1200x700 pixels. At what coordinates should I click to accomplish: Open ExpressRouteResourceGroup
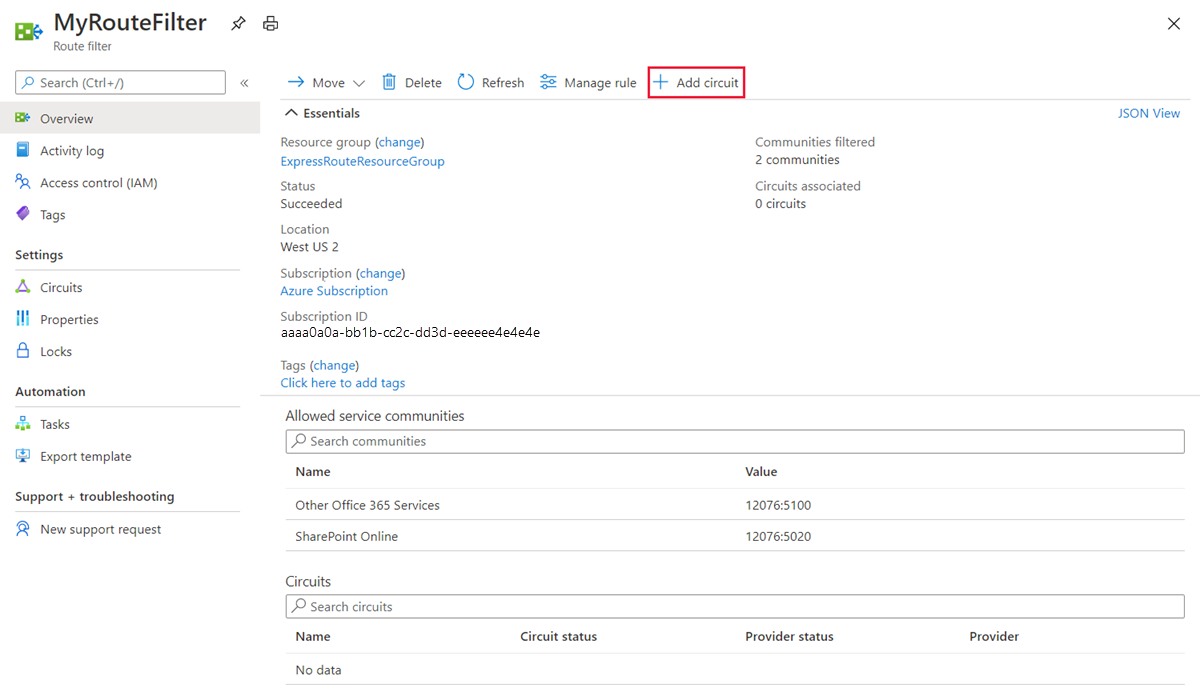click(362, 161)
